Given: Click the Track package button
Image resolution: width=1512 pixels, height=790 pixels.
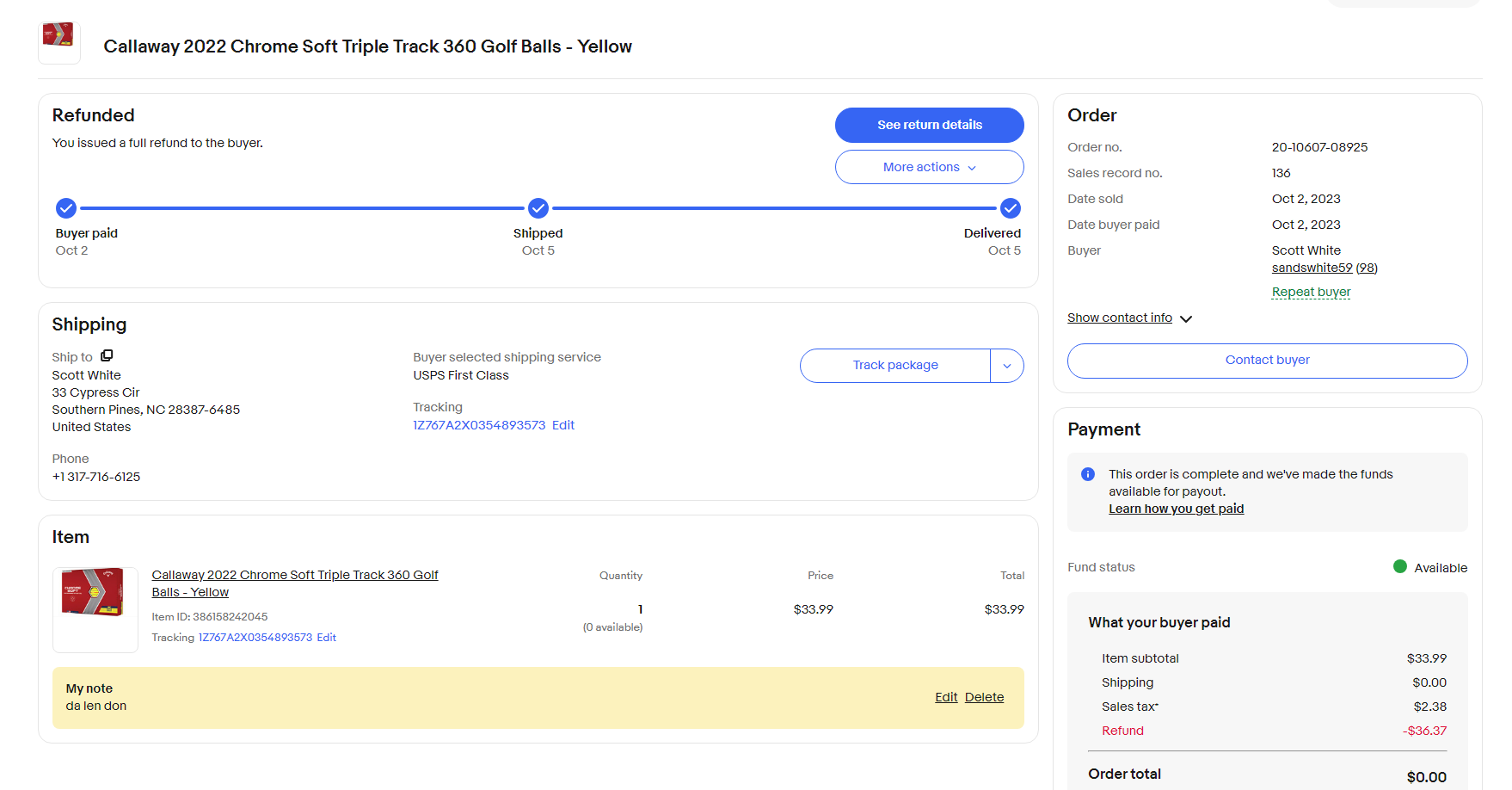Looking at the screenshot, I should click(x=895, y=366).
